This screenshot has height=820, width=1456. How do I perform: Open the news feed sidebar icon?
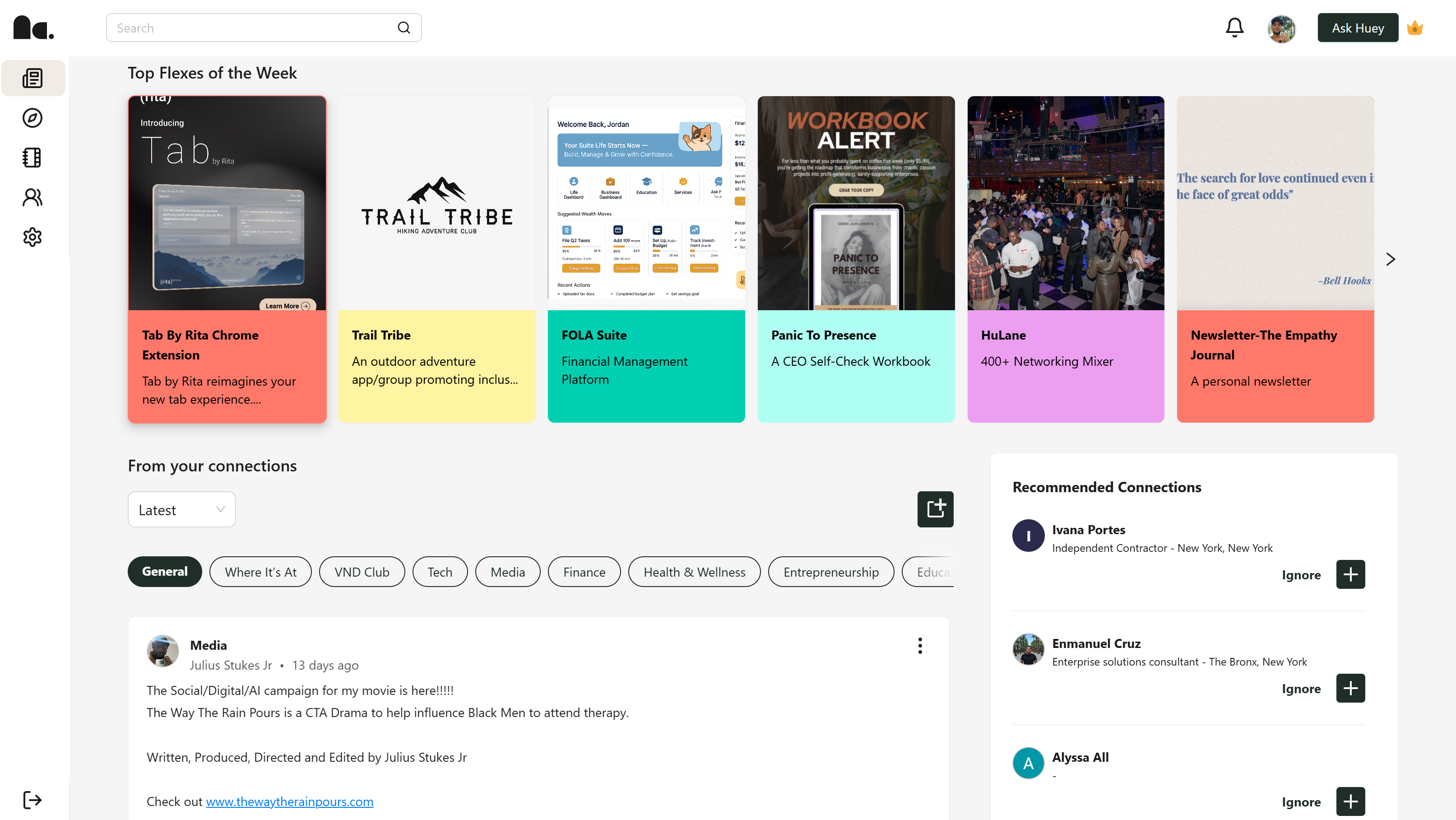tap(33, 78)
